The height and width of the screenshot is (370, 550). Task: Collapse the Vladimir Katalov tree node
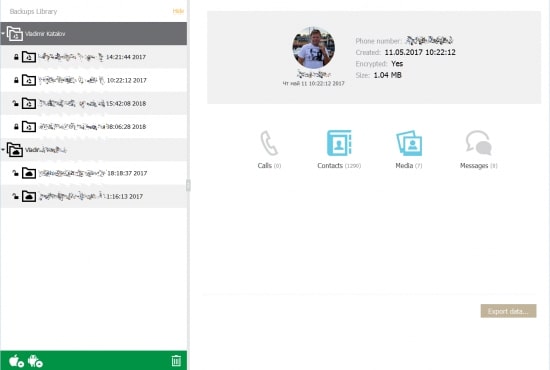pyautogui.click(x=3, y=34)
